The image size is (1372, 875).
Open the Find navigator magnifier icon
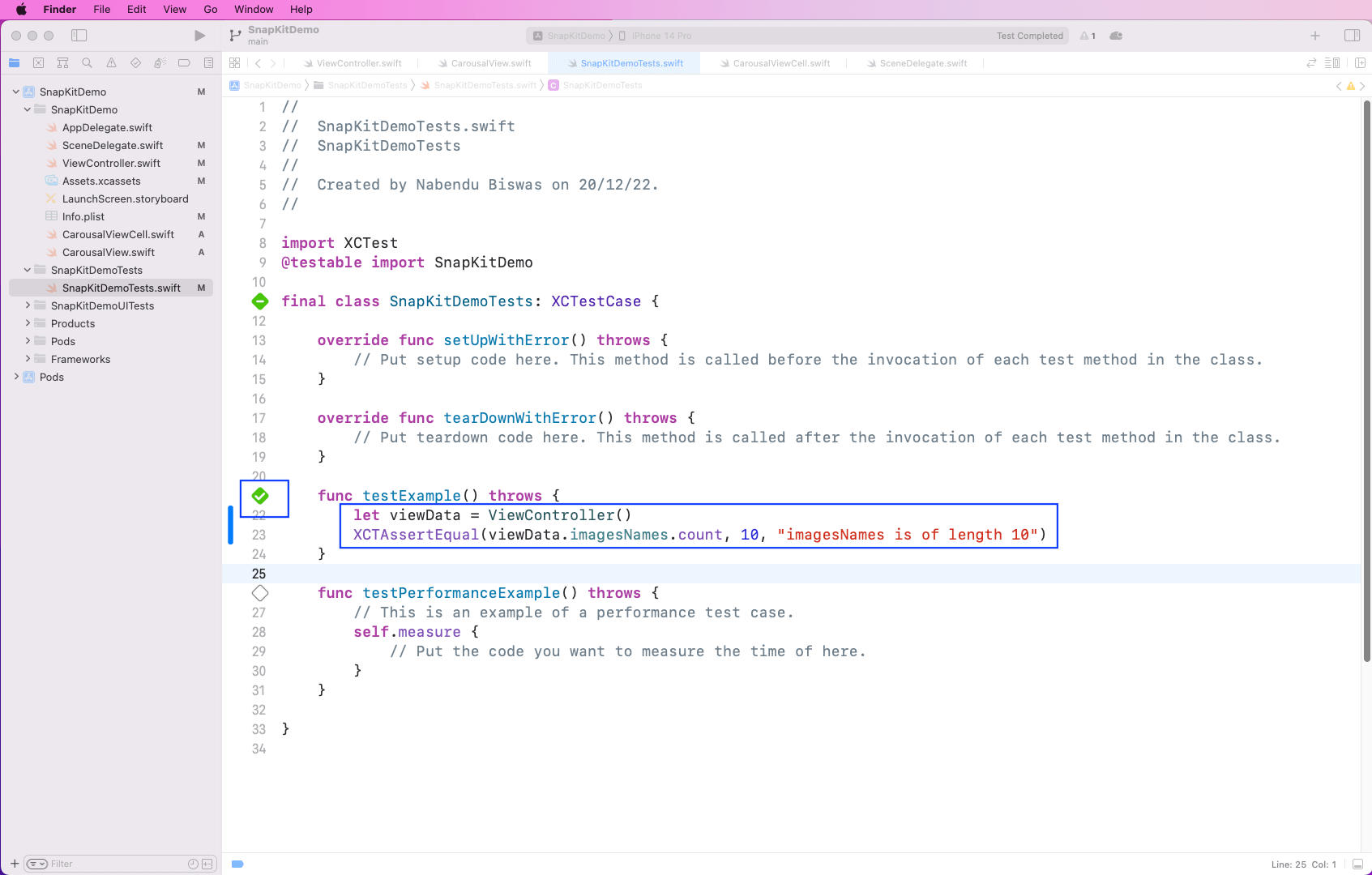tap(87, 63)
